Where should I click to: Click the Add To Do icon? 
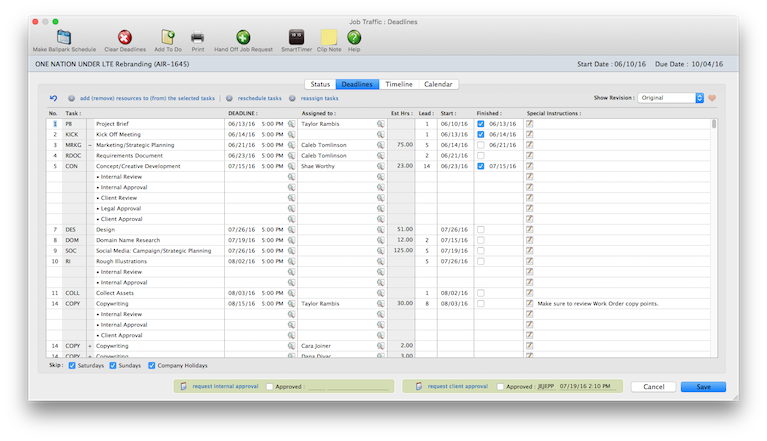[x=168, y=37]
